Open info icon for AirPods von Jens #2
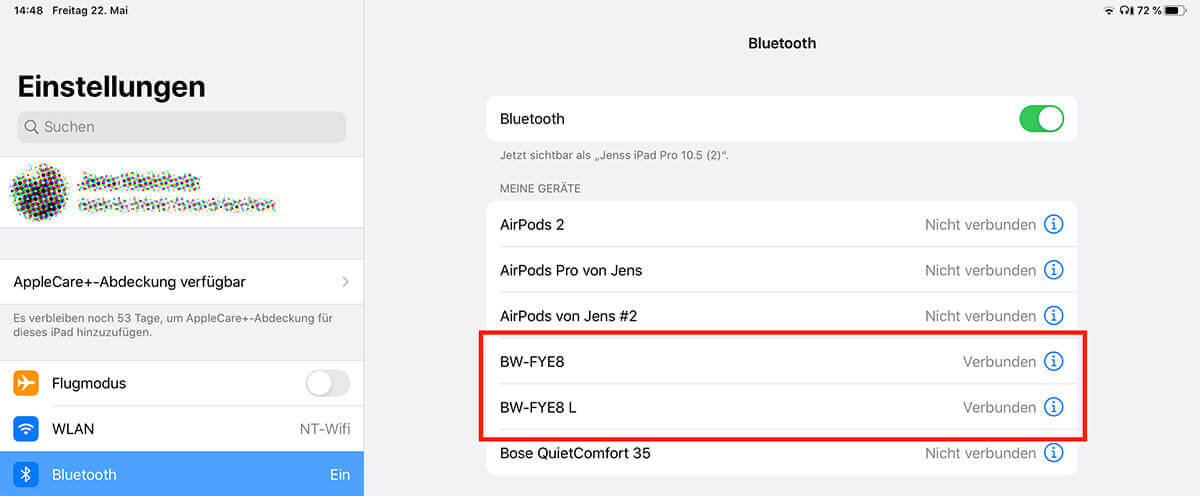 (1053, 316)
